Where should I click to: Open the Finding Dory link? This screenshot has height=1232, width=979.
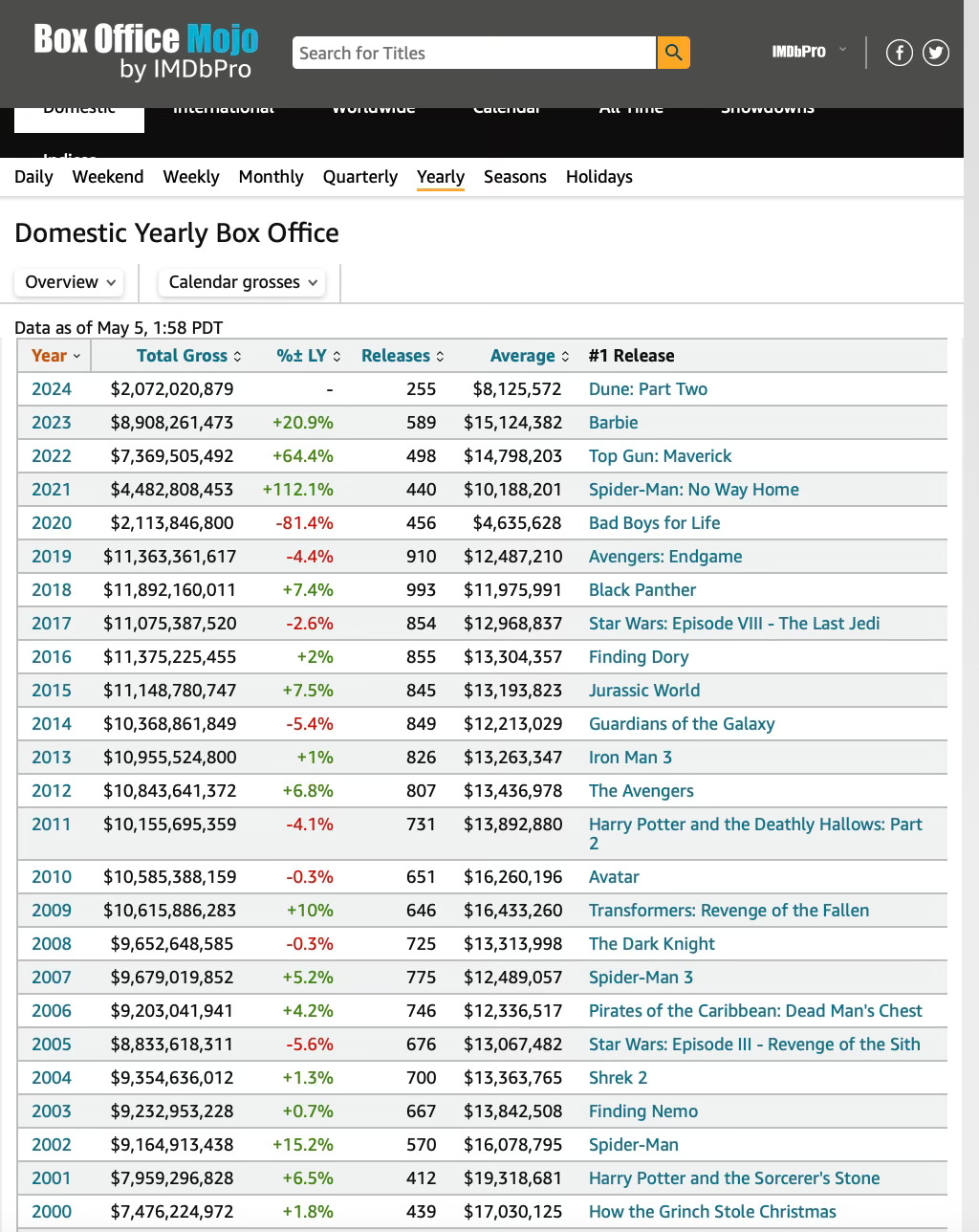coord(639,657)
